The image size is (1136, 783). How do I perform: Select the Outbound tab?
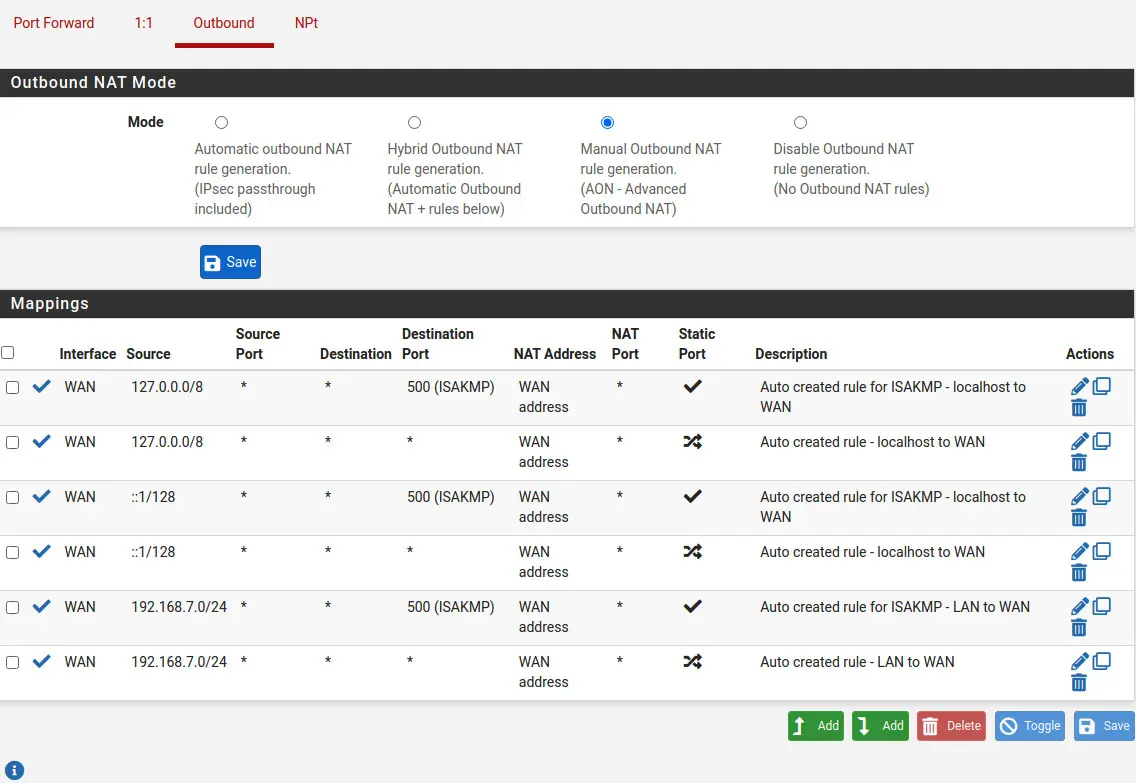click(x=224, y=23)
